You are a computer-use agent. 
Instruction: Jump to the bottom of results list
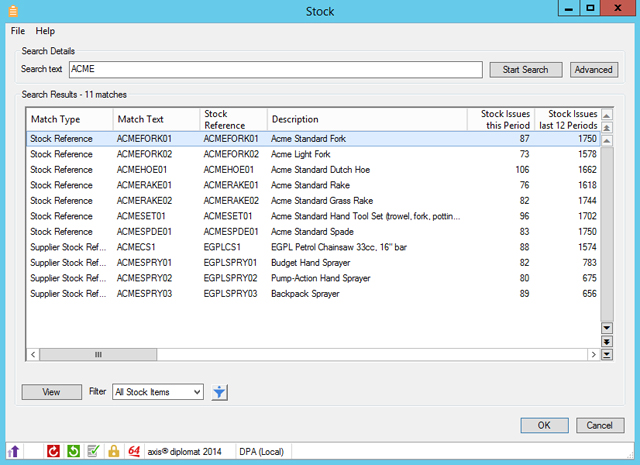point(607,355)
